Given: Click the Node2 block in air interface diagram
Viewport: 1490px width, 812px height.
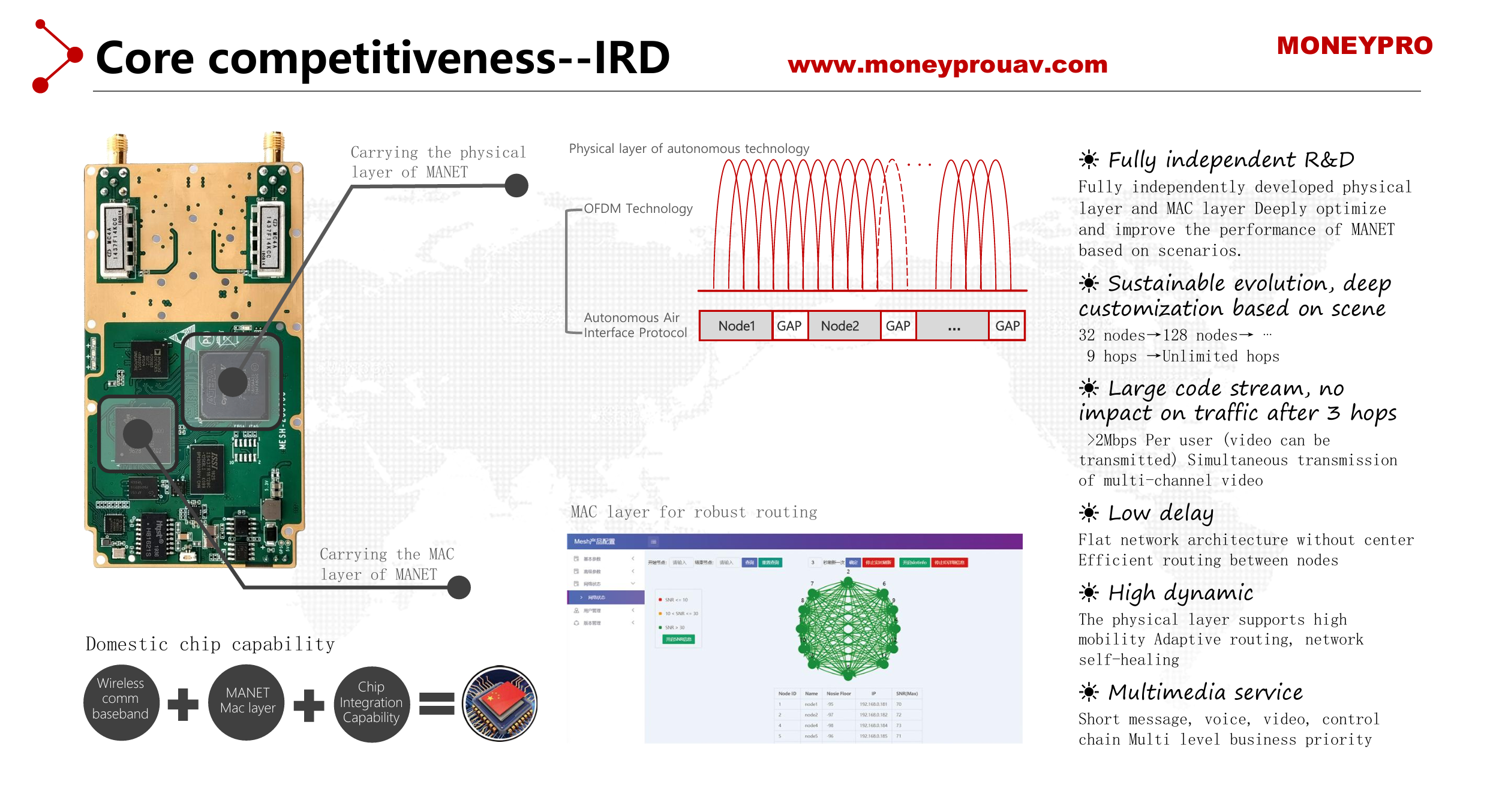Looking at the screenshot, I should click(843, 326).
